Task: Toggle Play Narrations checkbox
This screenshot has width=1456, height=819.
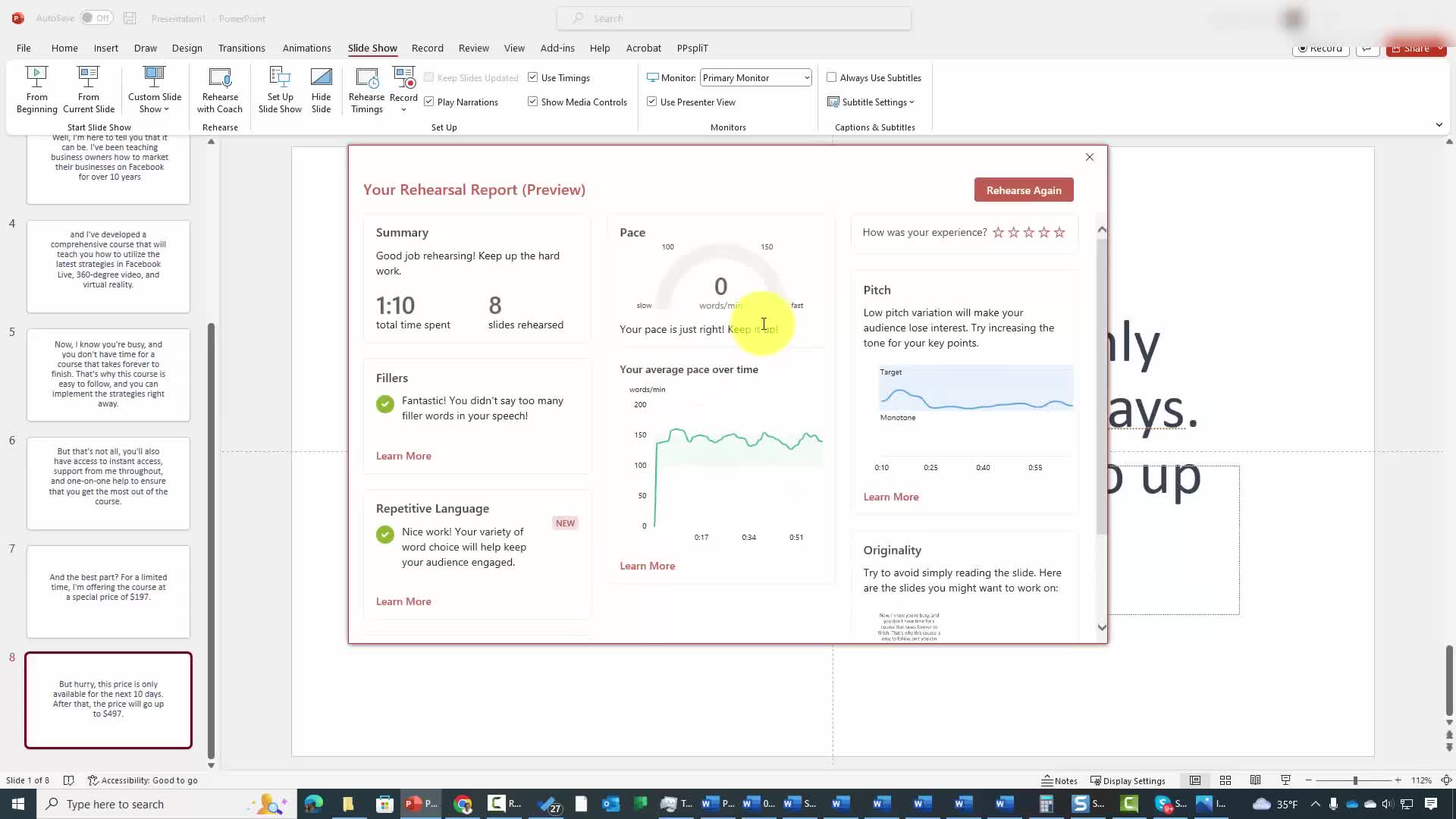Action: click(x=429, y=102)
